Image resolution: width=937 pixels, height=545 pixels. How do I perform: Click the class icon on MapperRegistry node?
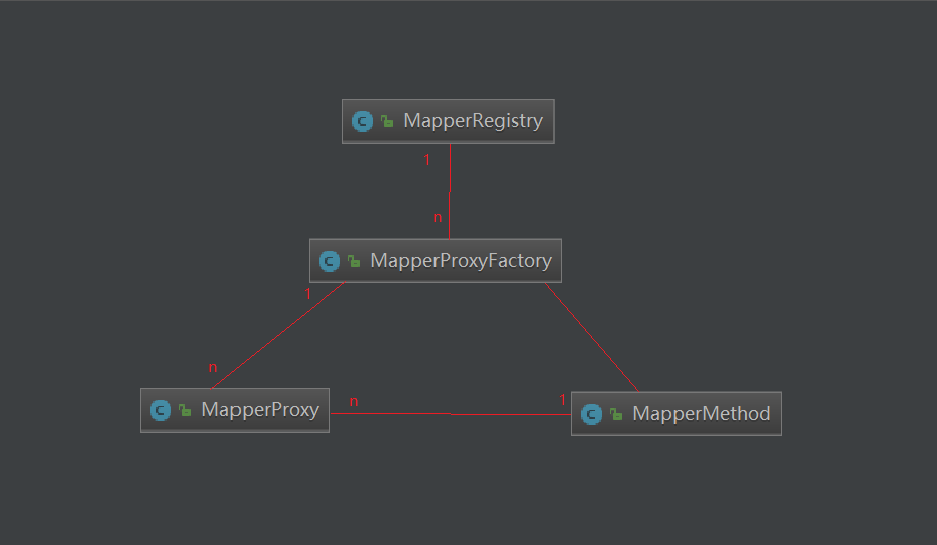coord(362,121)
